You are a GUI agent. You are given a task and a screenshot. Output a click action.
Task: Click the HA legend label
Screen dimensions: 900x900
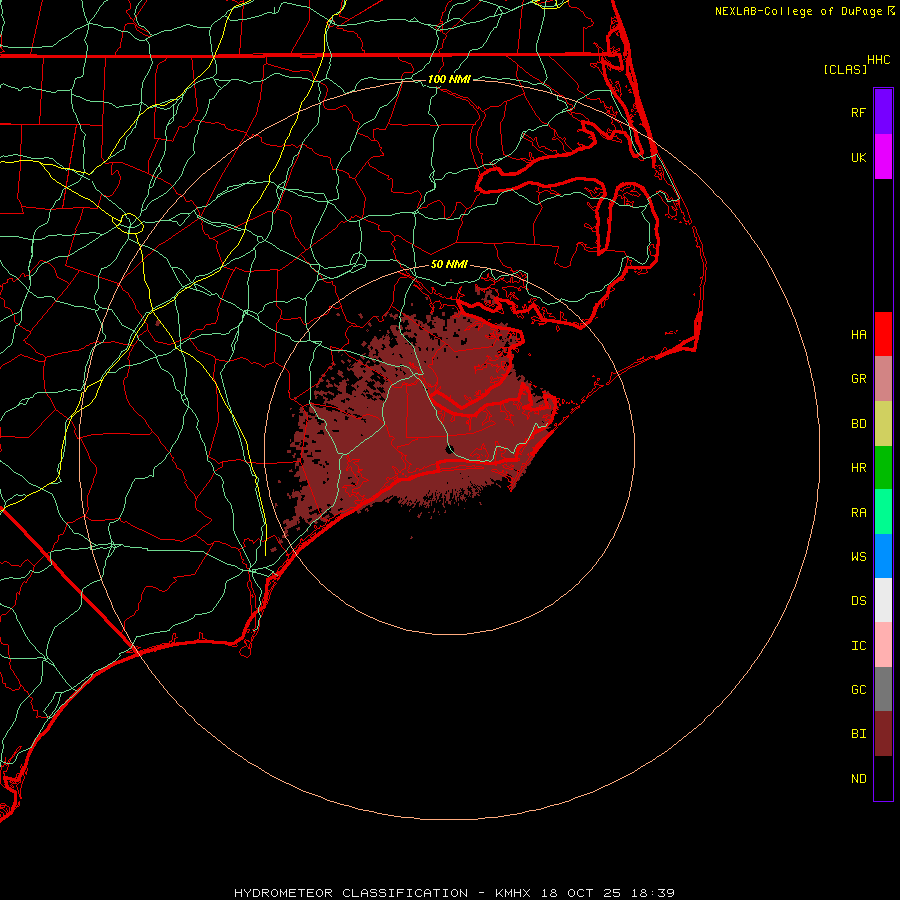pos(858,334)
